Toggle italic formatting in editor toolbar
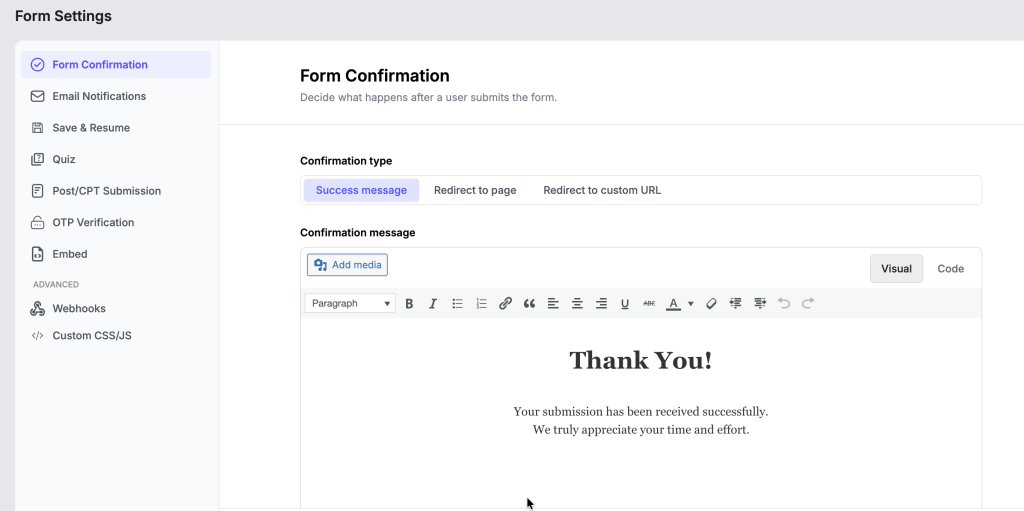The width and height of the screenshot is (1024, 511). 432,303
